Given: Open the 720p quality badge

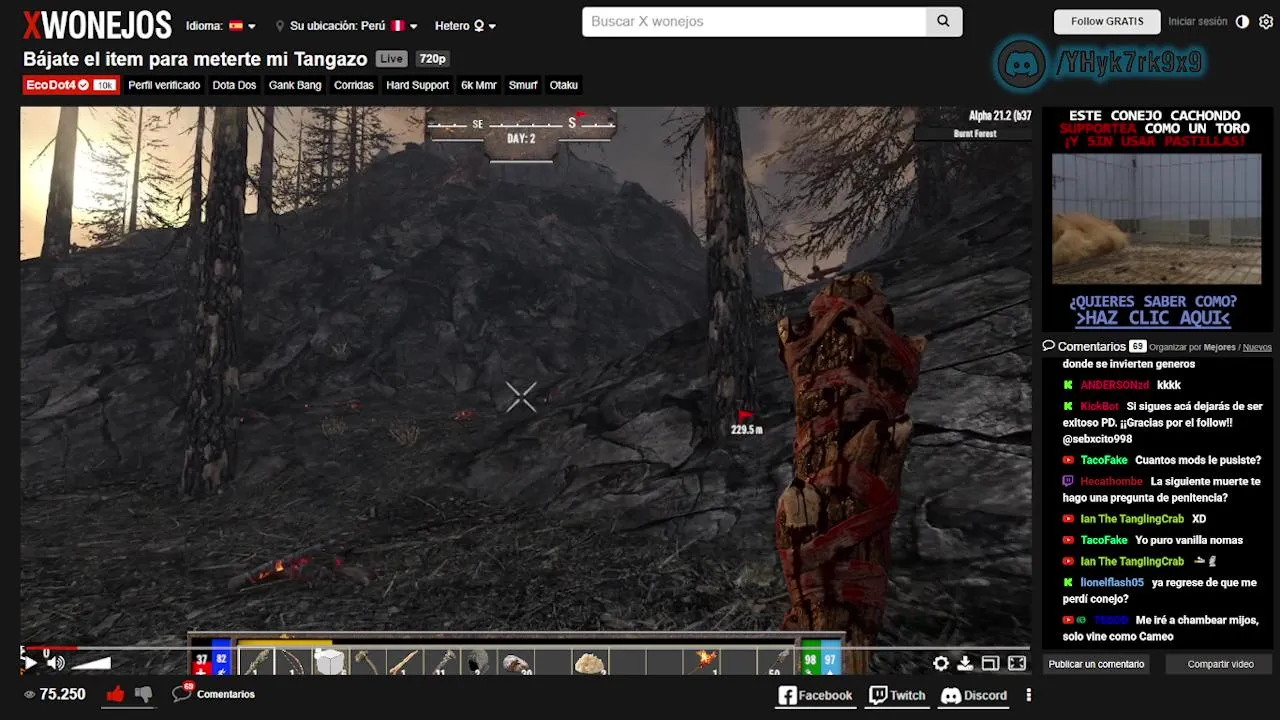Looking at the screenshot, I should click(432, 59).
